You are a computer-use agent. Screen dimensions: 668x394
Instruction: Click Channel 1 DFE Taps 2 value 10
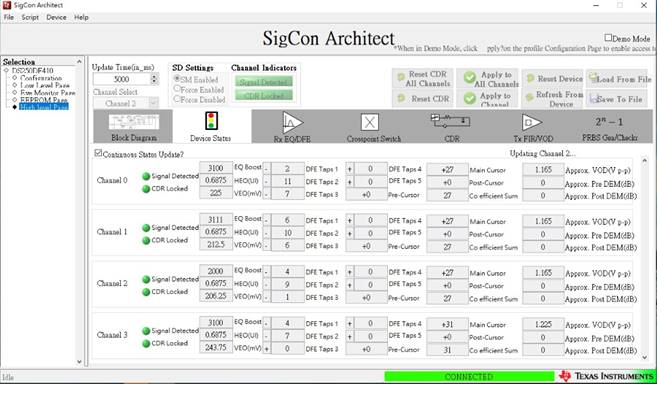point(287,233)
